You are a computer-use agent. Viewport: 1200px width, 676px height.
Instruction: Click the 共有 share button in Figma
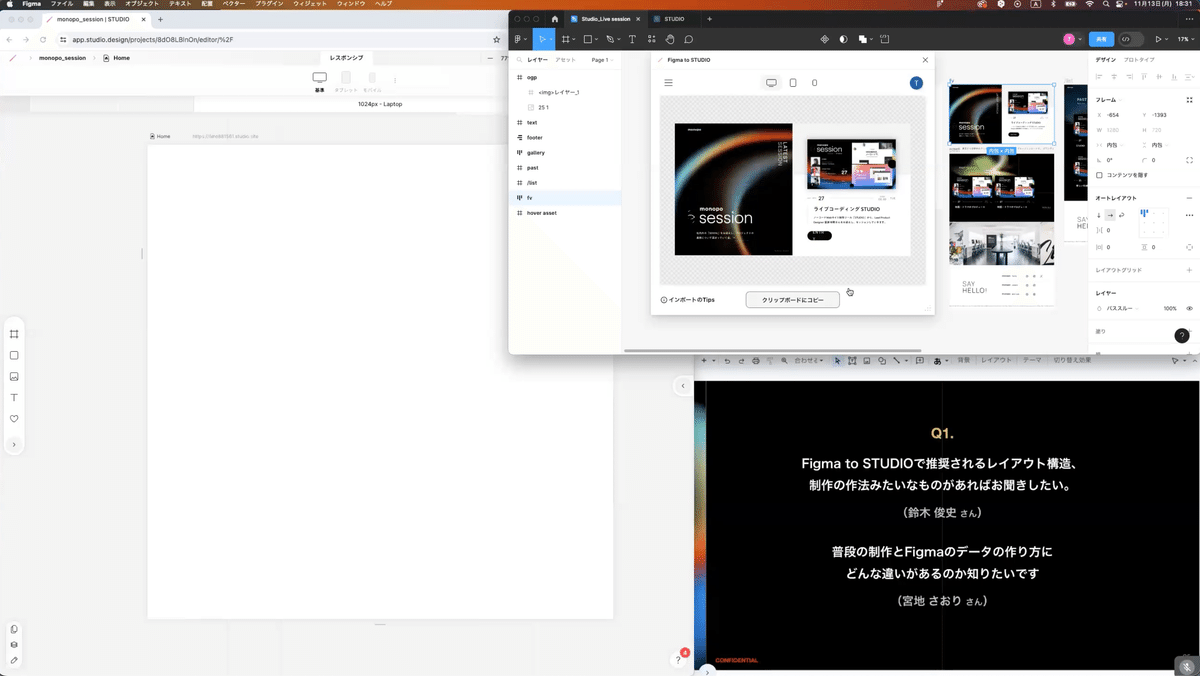1101,39
